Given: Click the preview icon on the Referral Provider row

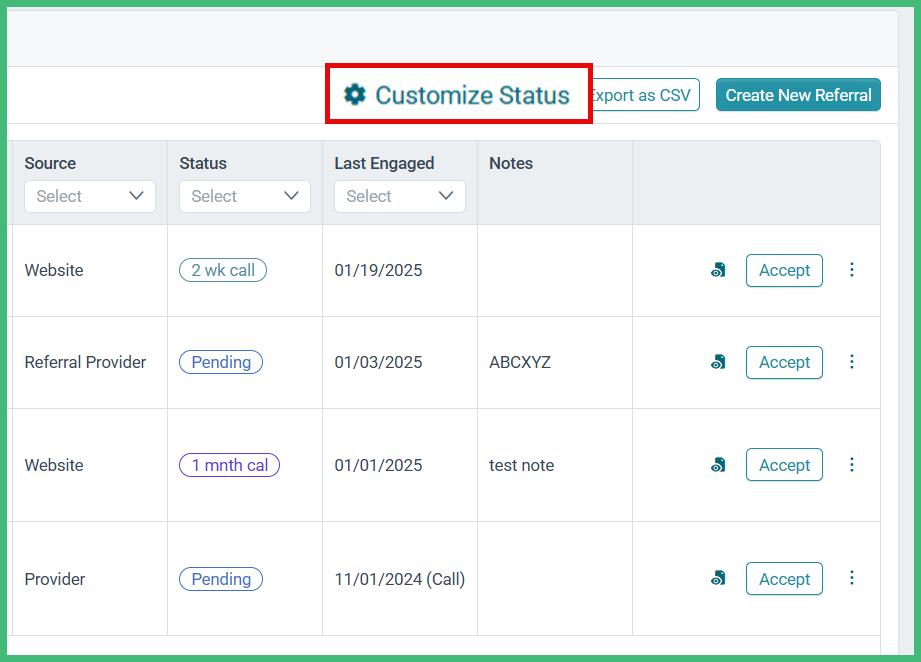Looking at the screenshot, I should click(718, 362).
